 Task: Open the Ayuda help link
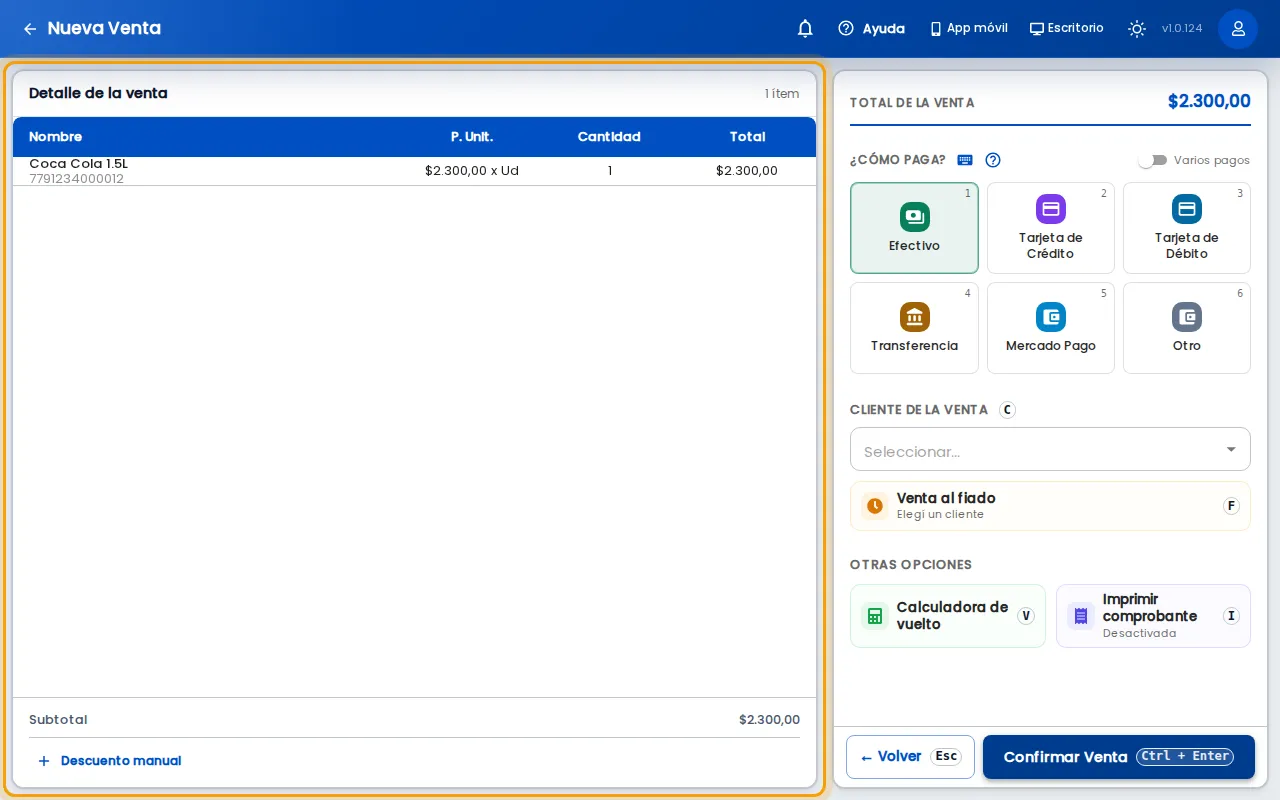(x=871, y=29)
